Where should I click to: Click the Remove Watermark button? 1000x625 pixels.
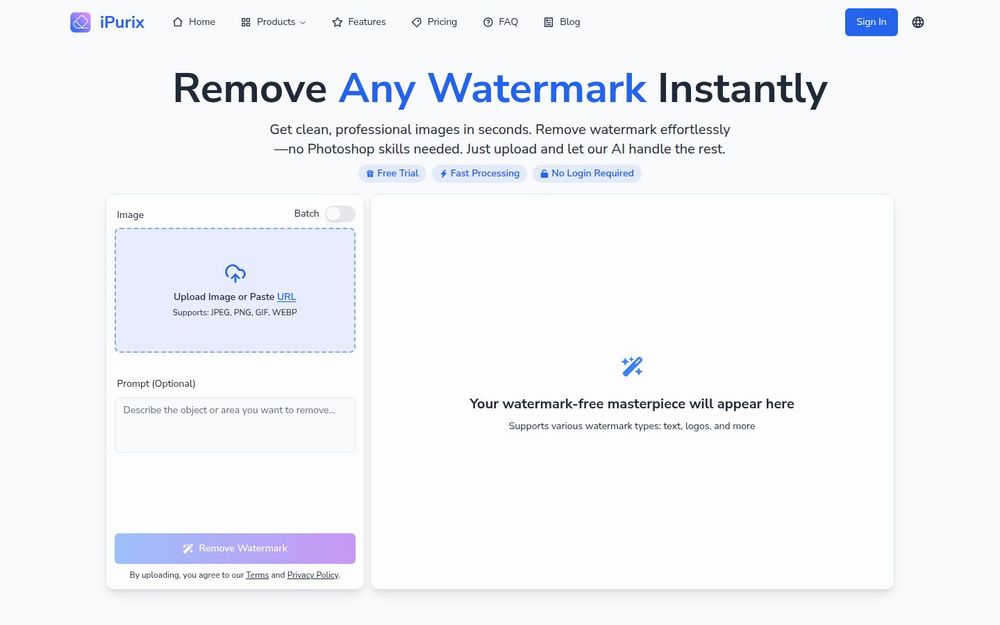point(235,548)
